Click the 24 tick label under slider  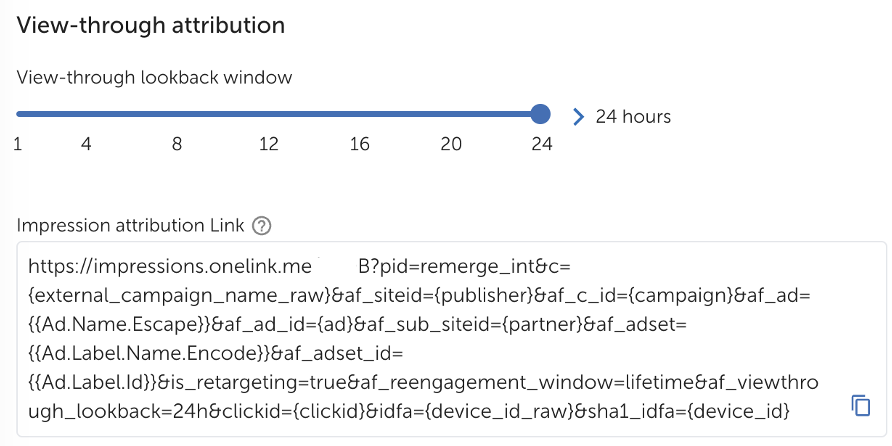[542, 144]
